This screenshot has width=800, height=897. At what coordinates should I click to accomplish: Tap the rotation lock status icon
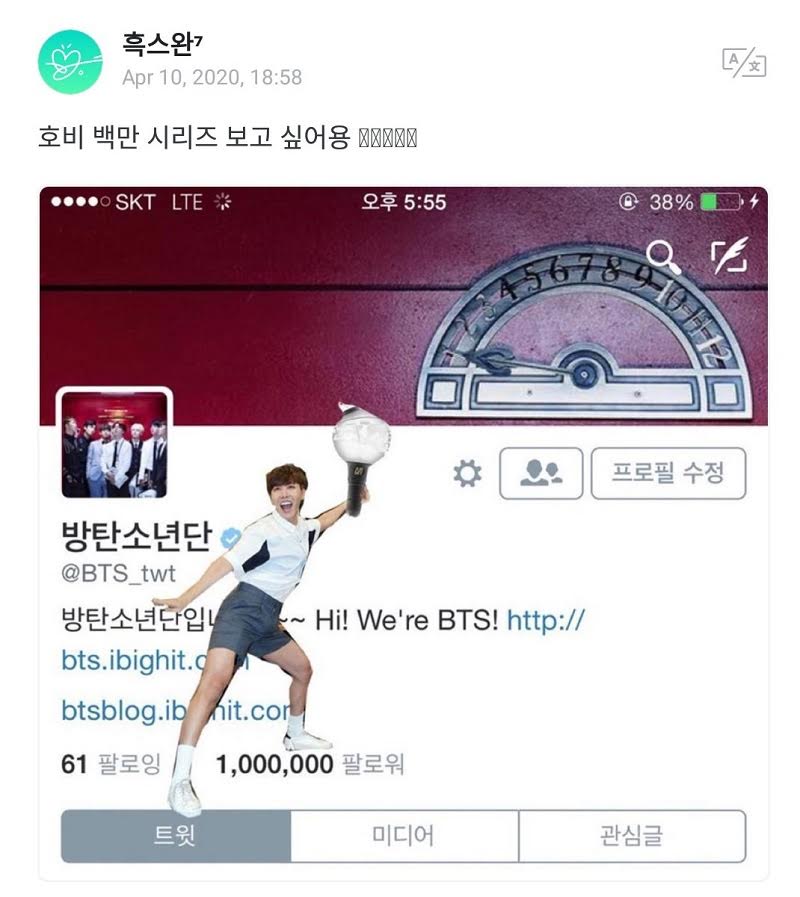pyautogui.click(x=628, y=201)
